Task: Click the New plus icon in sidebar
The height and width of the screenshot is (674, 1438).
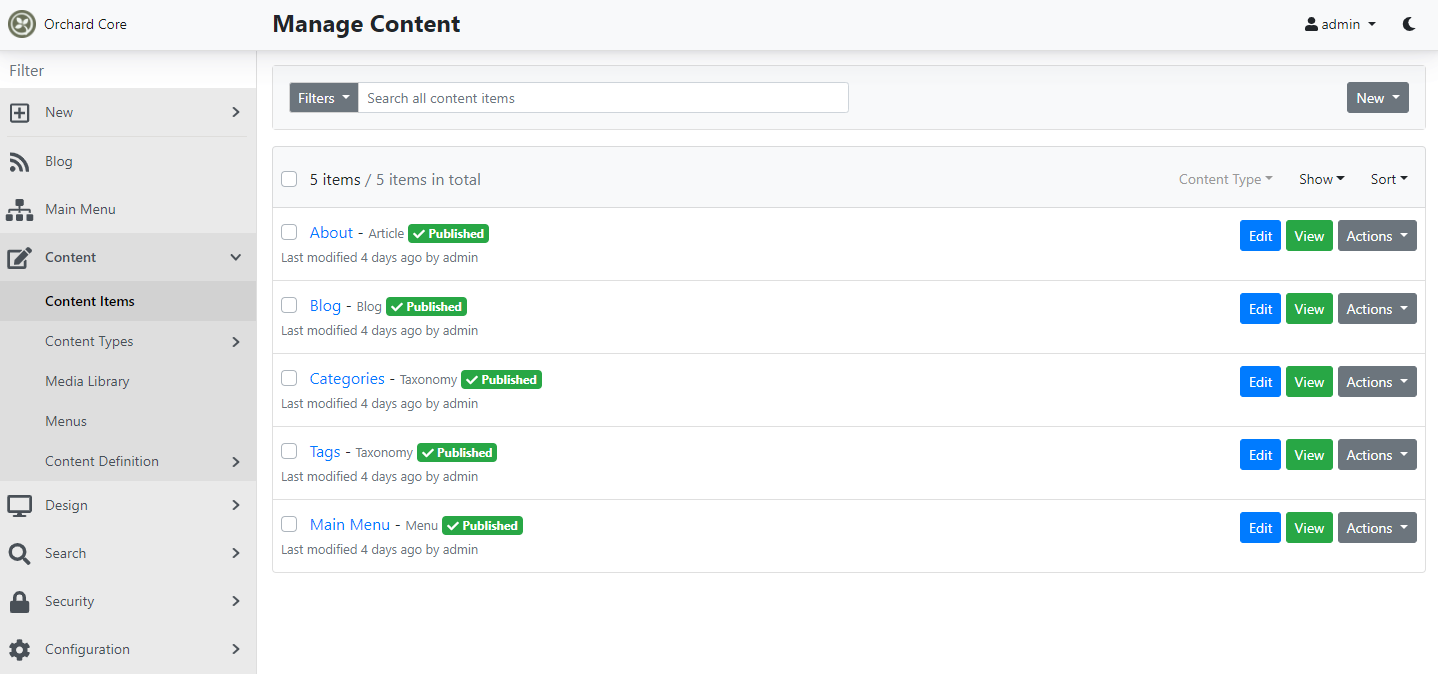Action: pyautogui.click(x=19, y=113)
